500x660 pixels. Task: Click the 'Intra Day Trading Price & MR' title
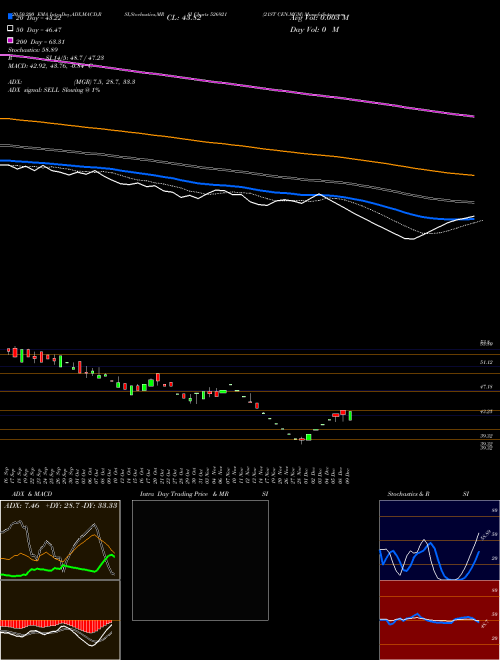point(185,494)
